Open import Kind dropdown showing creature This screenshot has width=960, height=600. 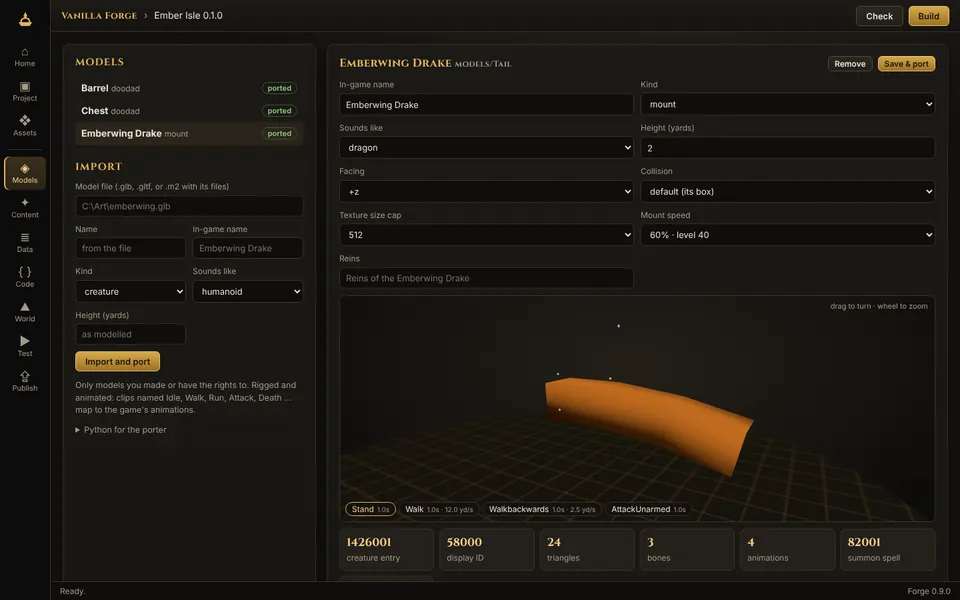pyautogui.click(x=130, y=291)
